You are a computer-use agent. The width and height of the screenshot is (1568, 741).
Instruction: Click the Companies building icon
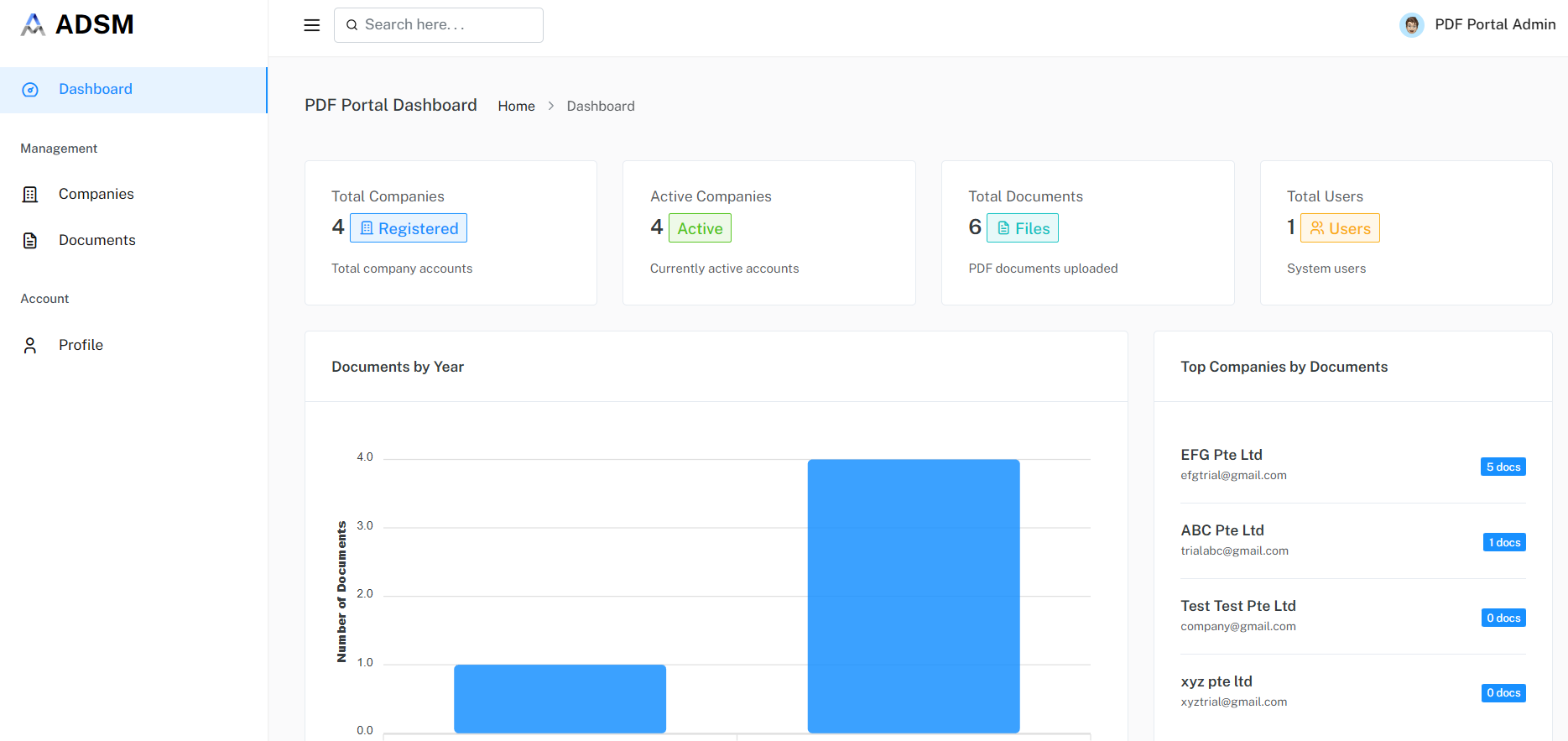pos(30,195)
